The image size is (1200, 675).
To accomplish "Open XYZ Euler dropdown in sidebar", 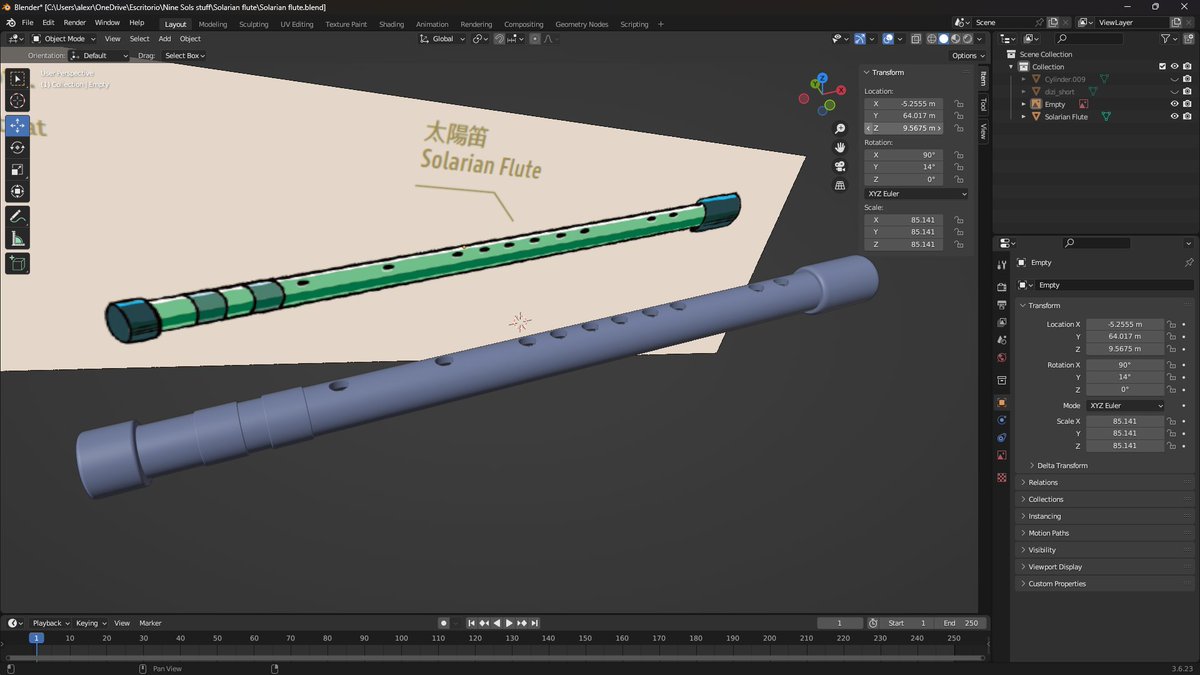I will pyautogui.click(x=916, y=194).
